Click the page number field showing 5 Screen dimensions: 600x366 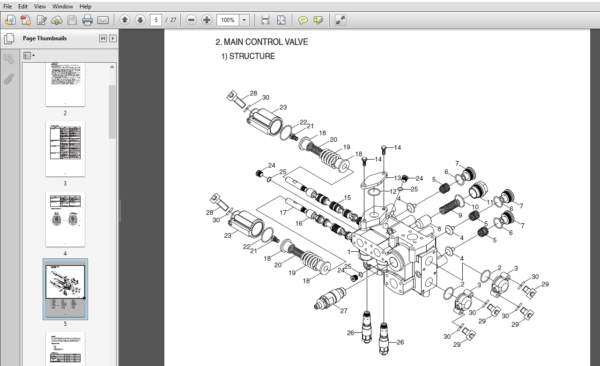(156, 20)
